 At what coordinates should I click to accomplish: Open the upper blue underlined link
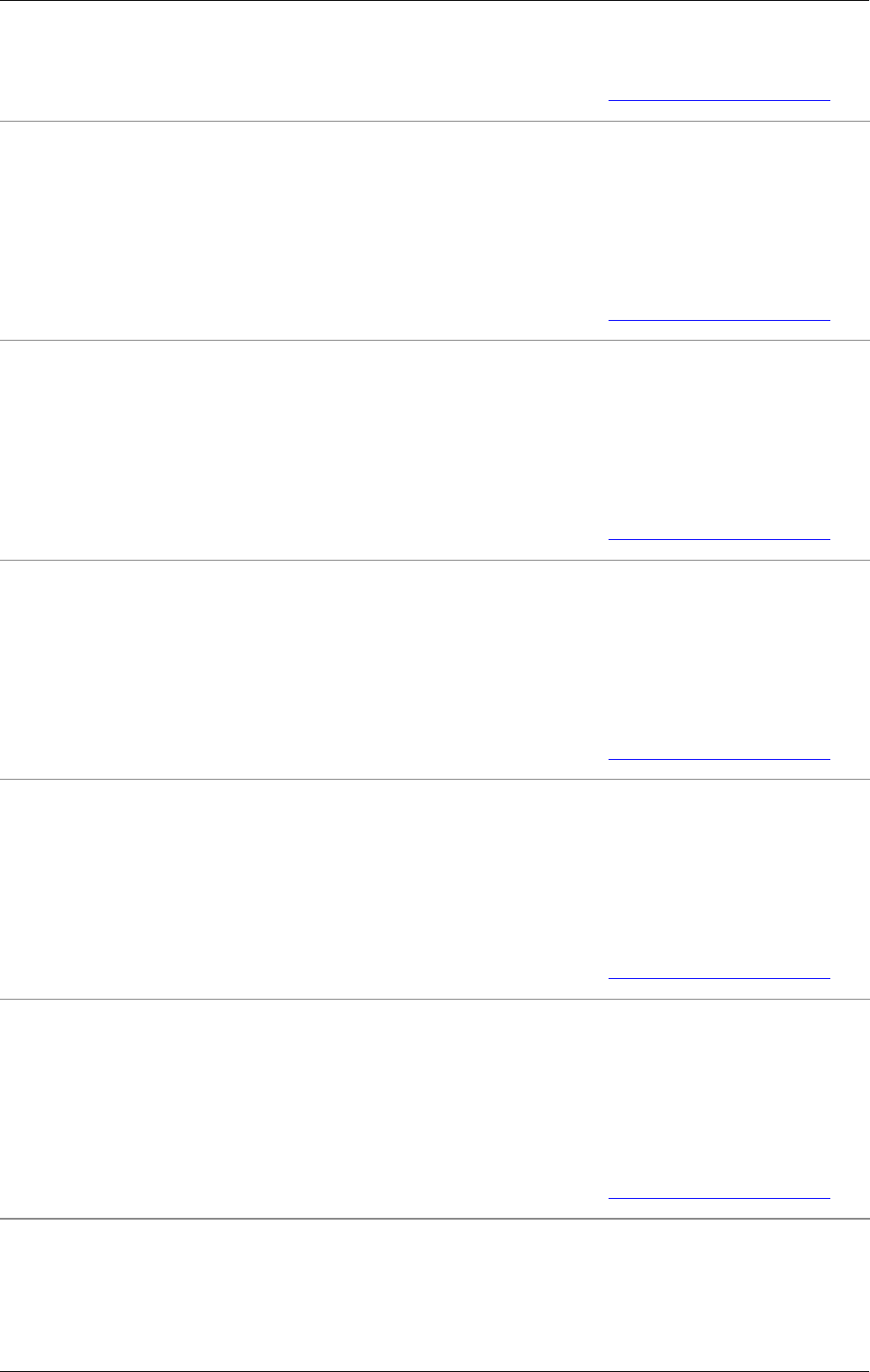point(719,539)
